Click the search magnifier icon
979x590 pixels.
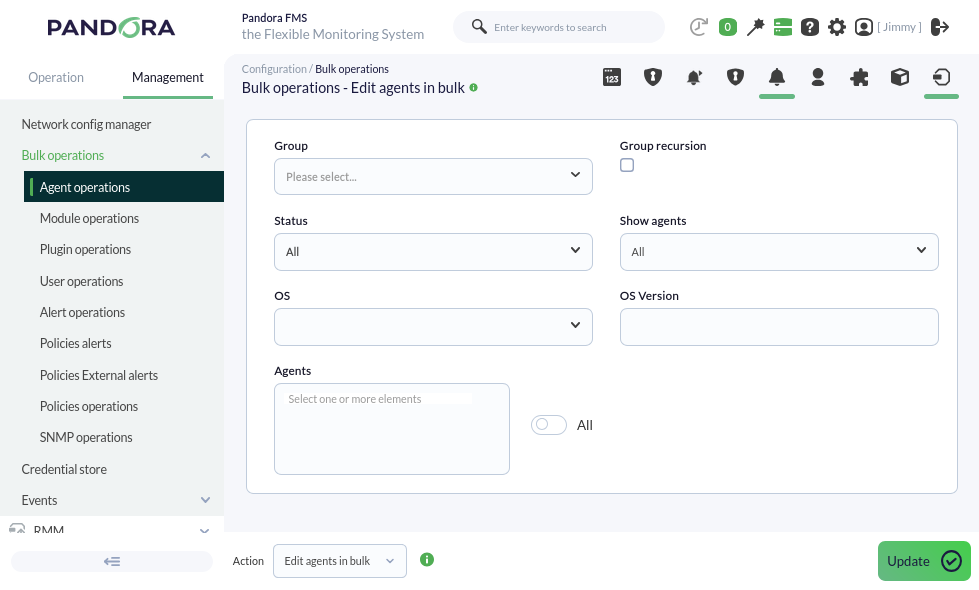[479, 26]
